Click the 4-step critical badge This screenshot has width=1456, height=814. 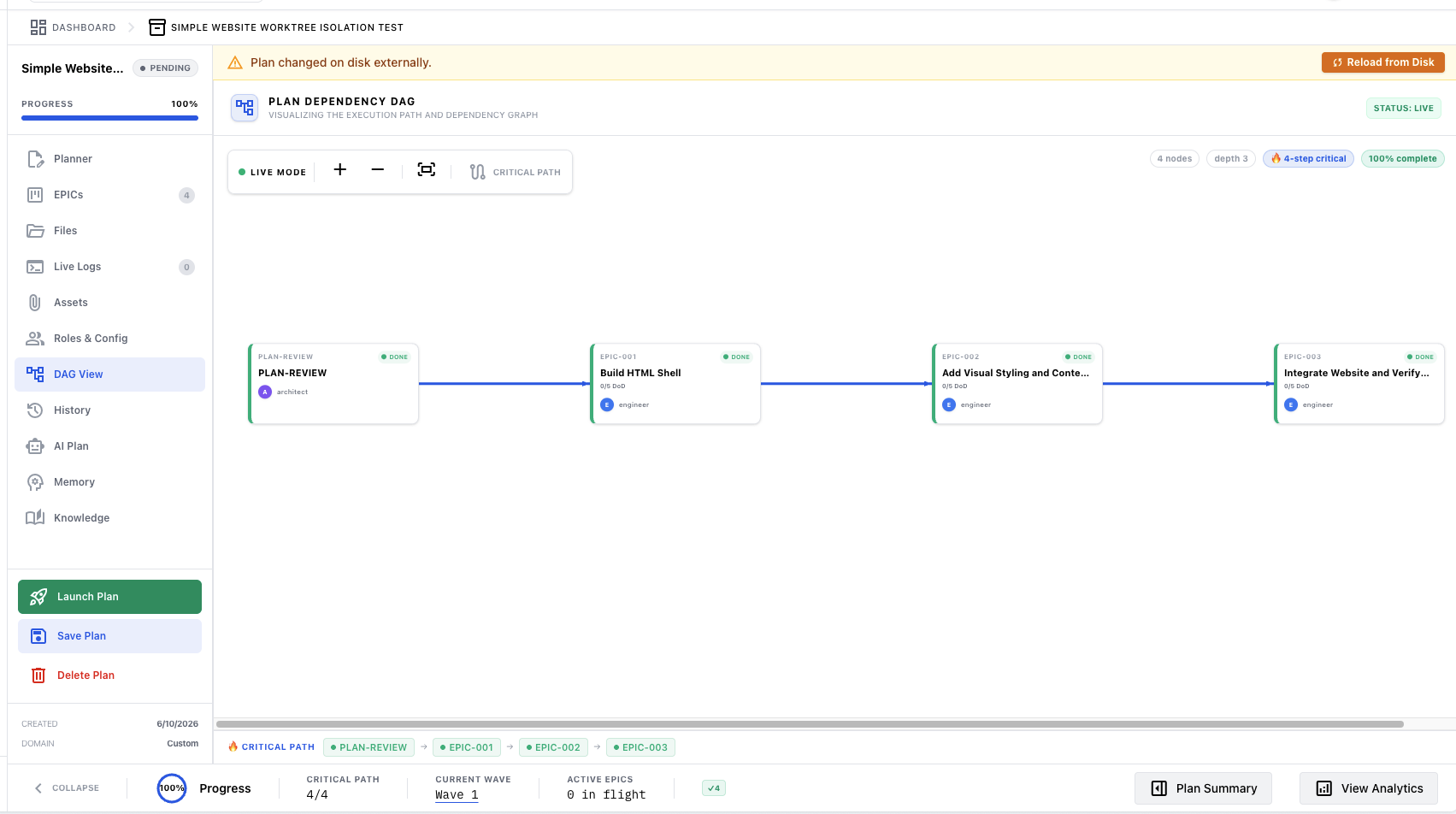tap(1308, 159)
